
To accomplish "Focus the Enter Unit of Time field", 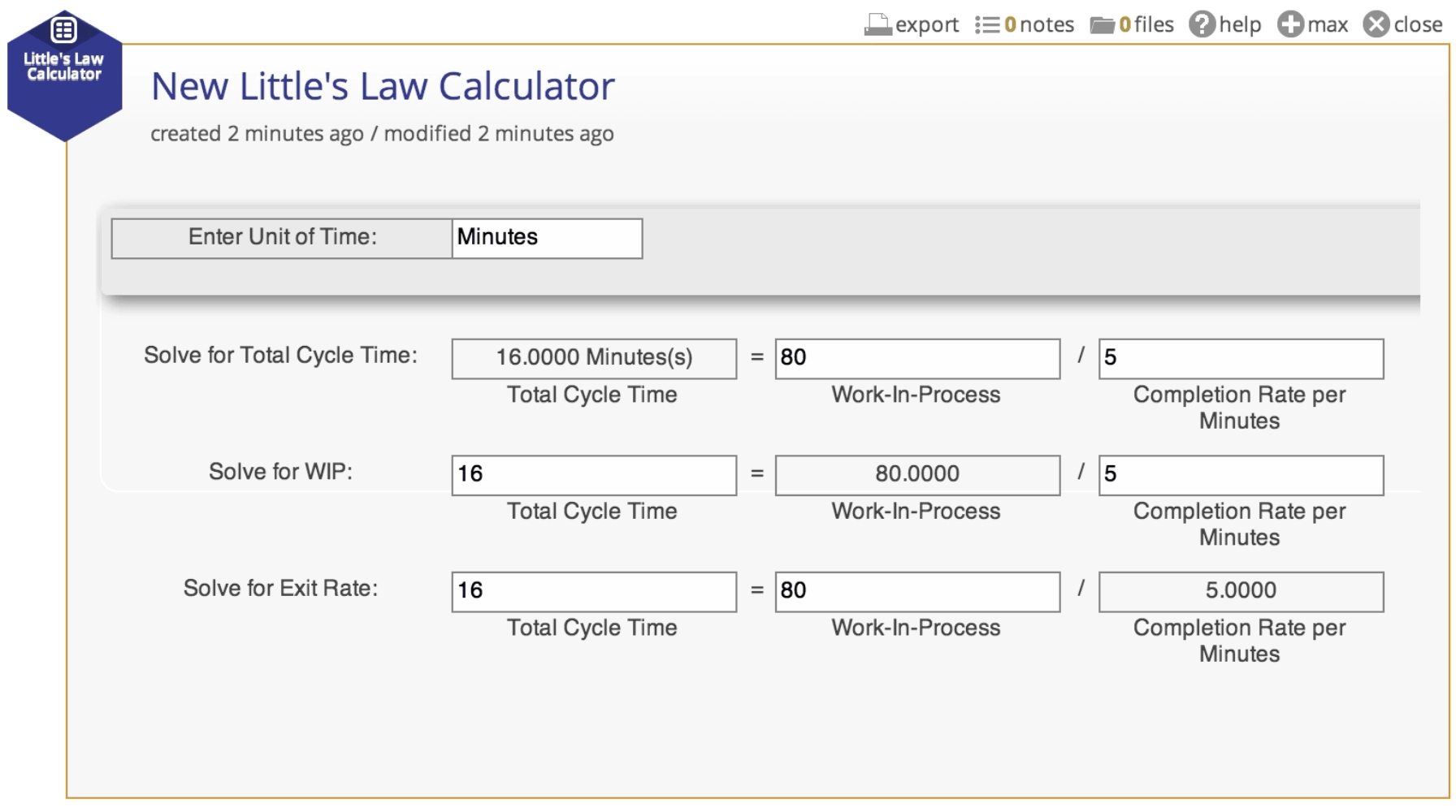I will click(x=547, y=238).
